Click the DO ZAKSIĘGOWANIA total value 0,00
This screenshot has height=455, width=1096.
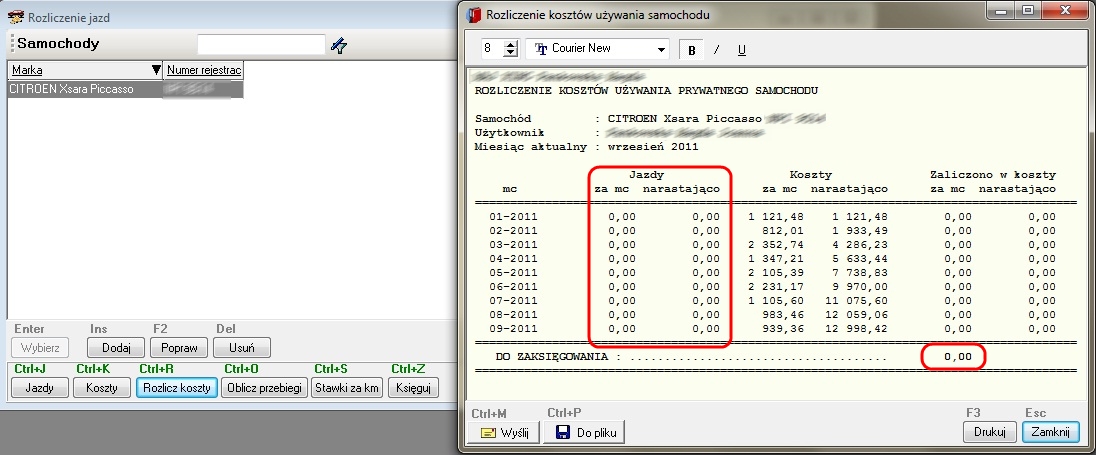coord(958,356)
